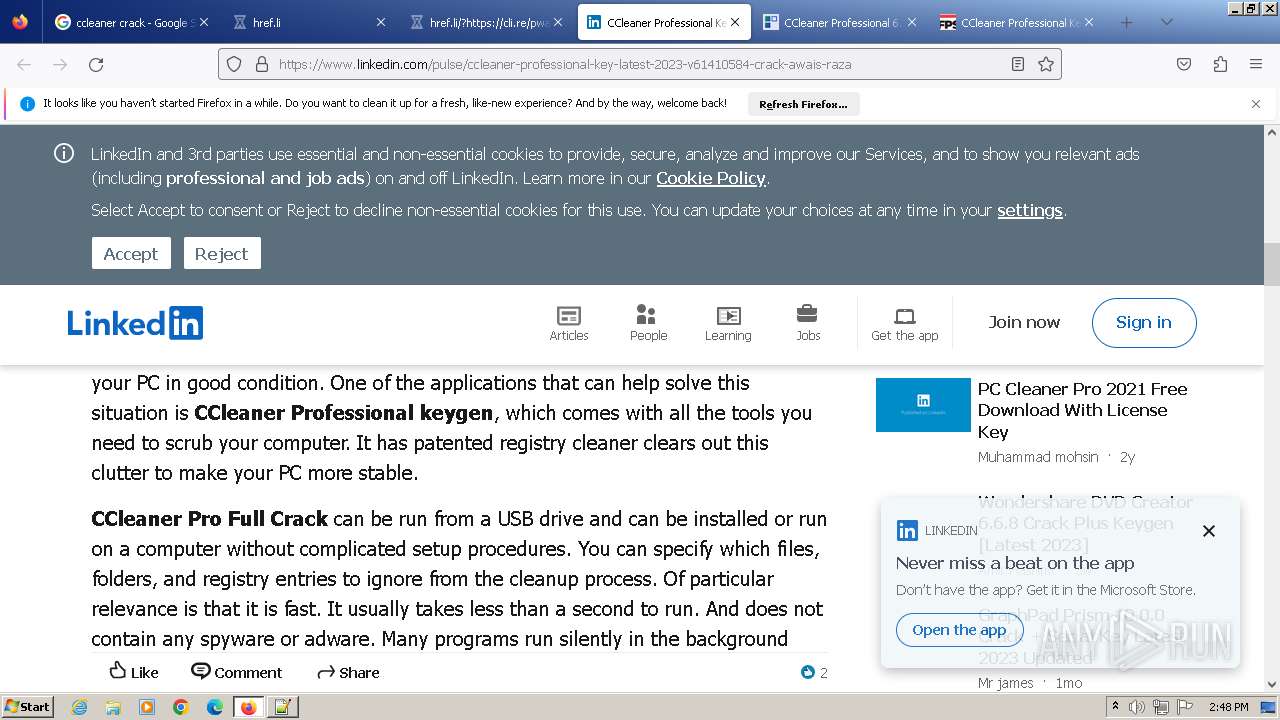Viewport: 1280px width, 720px height.
Task: Show hidden system tray icons
Action: (x=1116, y=707)
